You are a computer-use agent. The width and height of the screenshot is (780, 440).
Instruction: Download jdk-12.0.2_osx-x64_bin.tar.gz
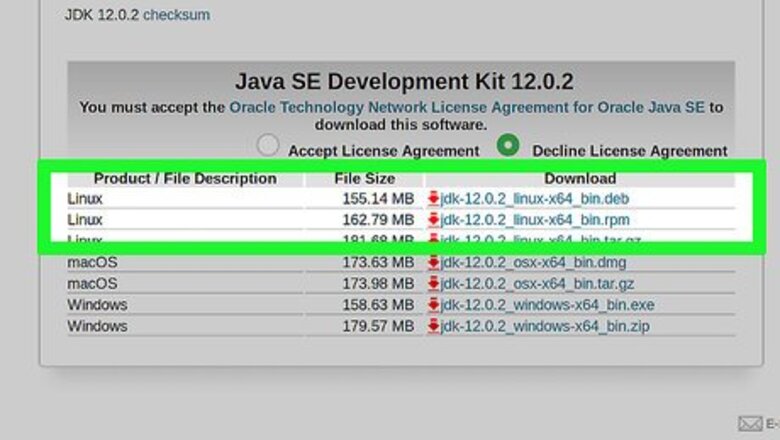click(537, 283)
